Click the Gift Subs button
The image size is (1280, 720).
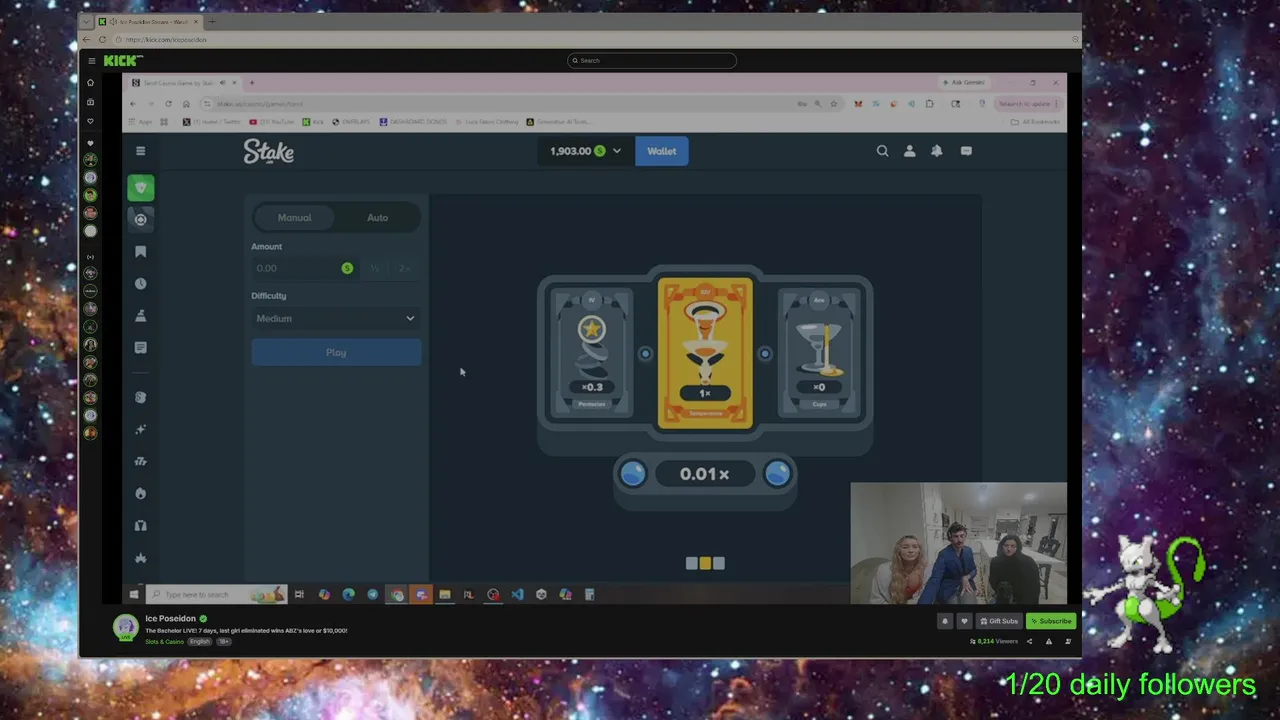click(x=999, y=621)
